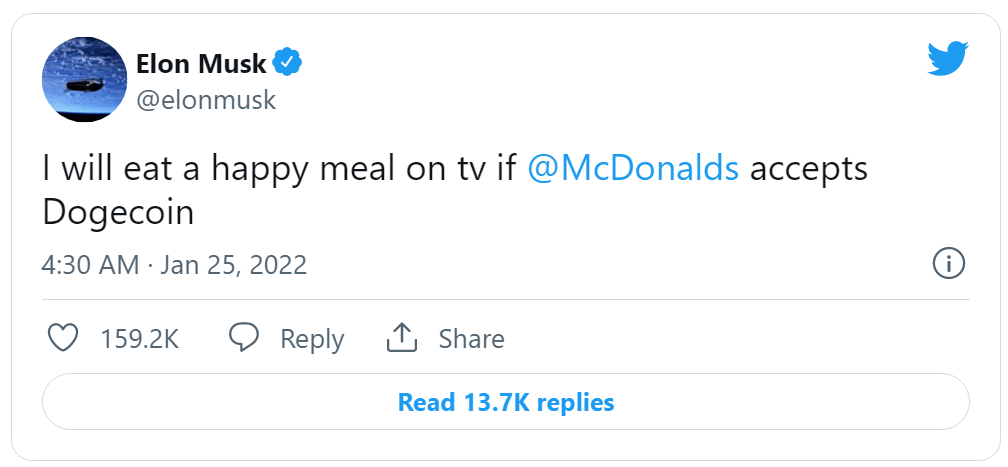Click the blue verified checkmark badge
The image size is (1008, 467).
pos(288,64)
